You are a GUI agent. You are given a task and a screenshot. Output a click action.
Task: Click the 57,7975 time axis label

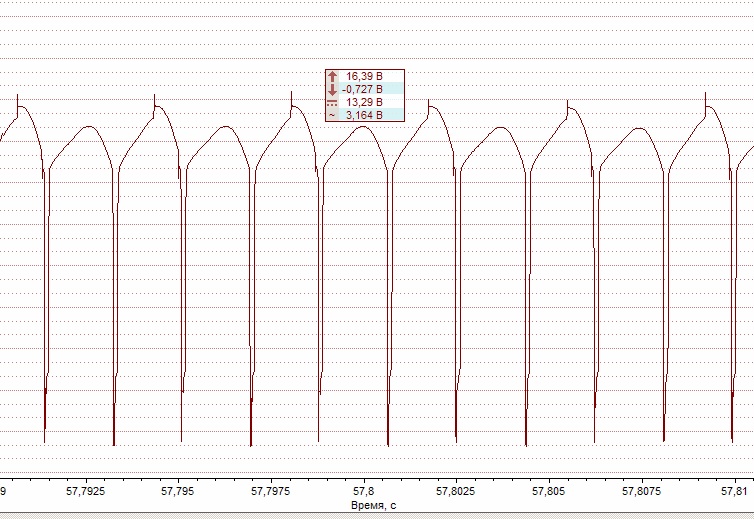(271, 492)
